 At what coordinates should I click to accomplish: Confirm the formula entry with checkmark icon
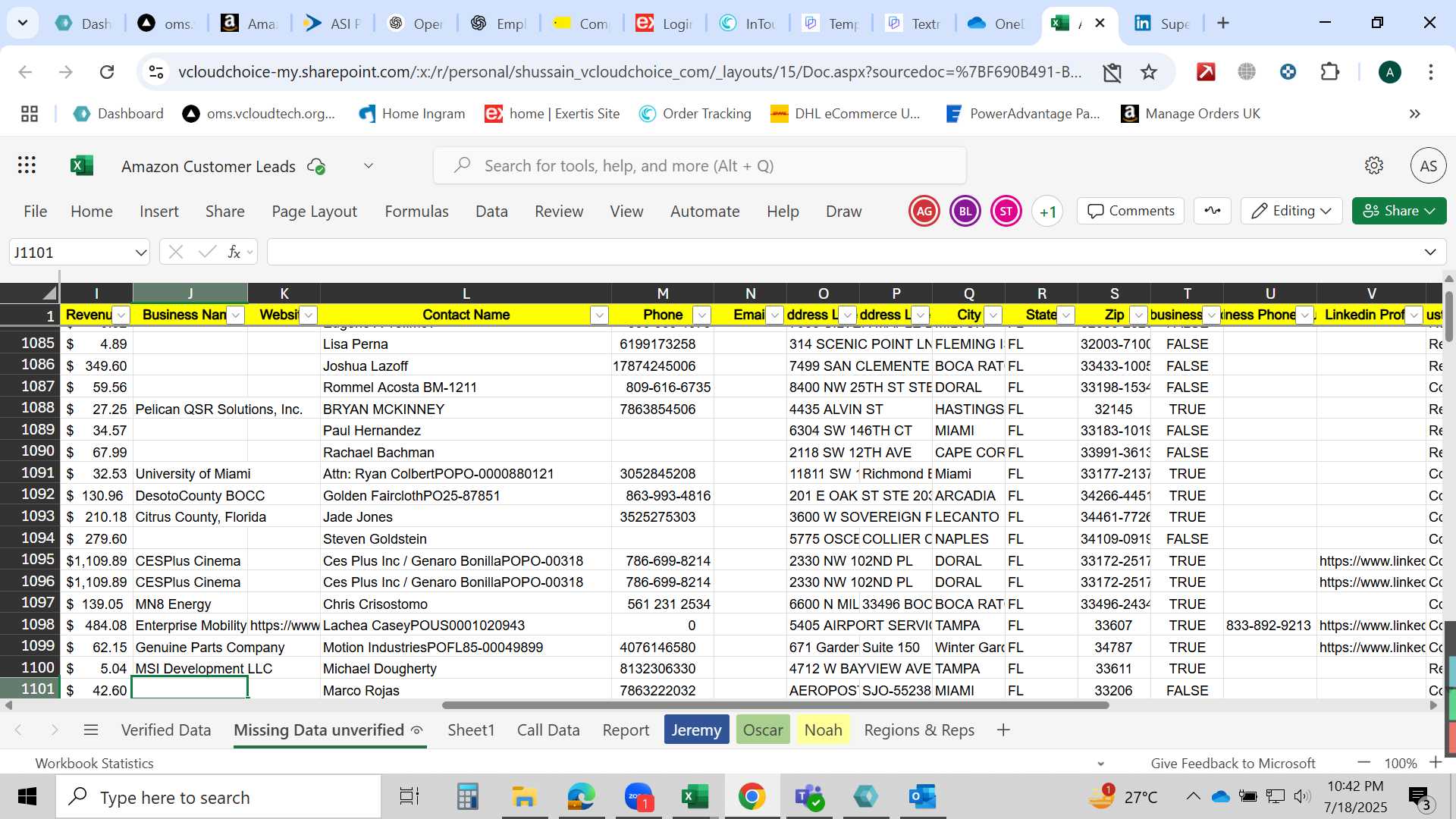(207, 252)
